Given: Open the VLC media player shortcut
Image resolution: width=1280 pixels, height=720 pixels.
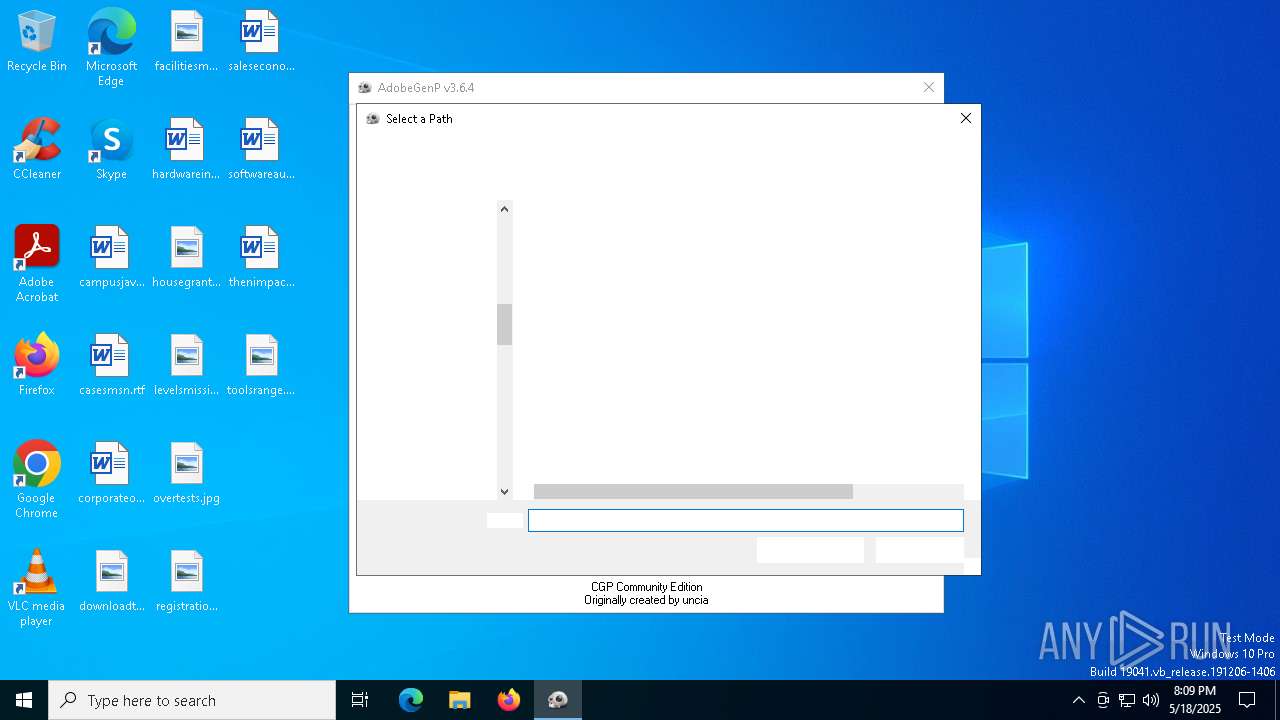Looking at the screenshot, I should click(x=37, y=588).
